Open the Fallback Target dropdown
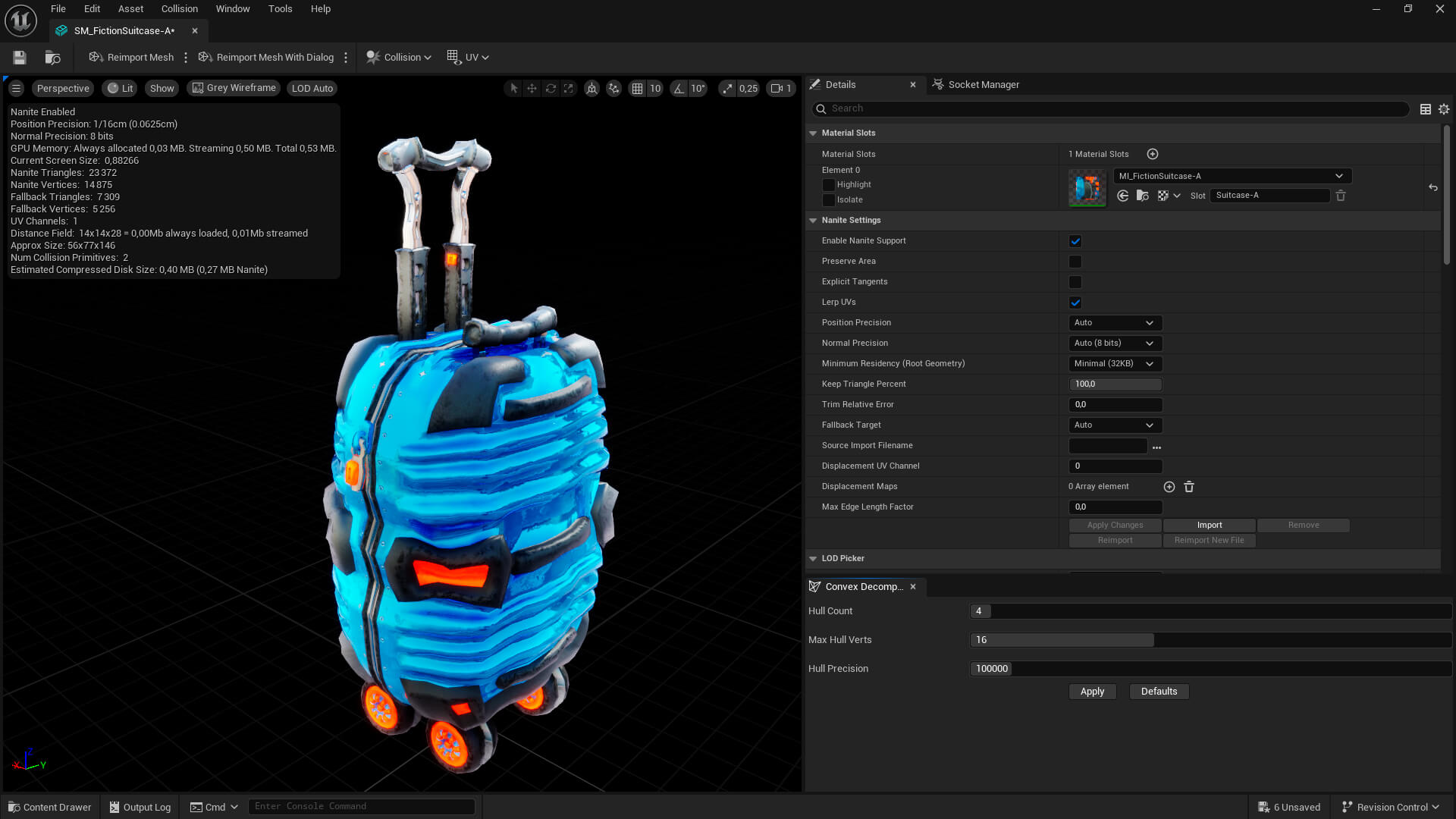1456x819 pixels. [x=1115, y=425]
